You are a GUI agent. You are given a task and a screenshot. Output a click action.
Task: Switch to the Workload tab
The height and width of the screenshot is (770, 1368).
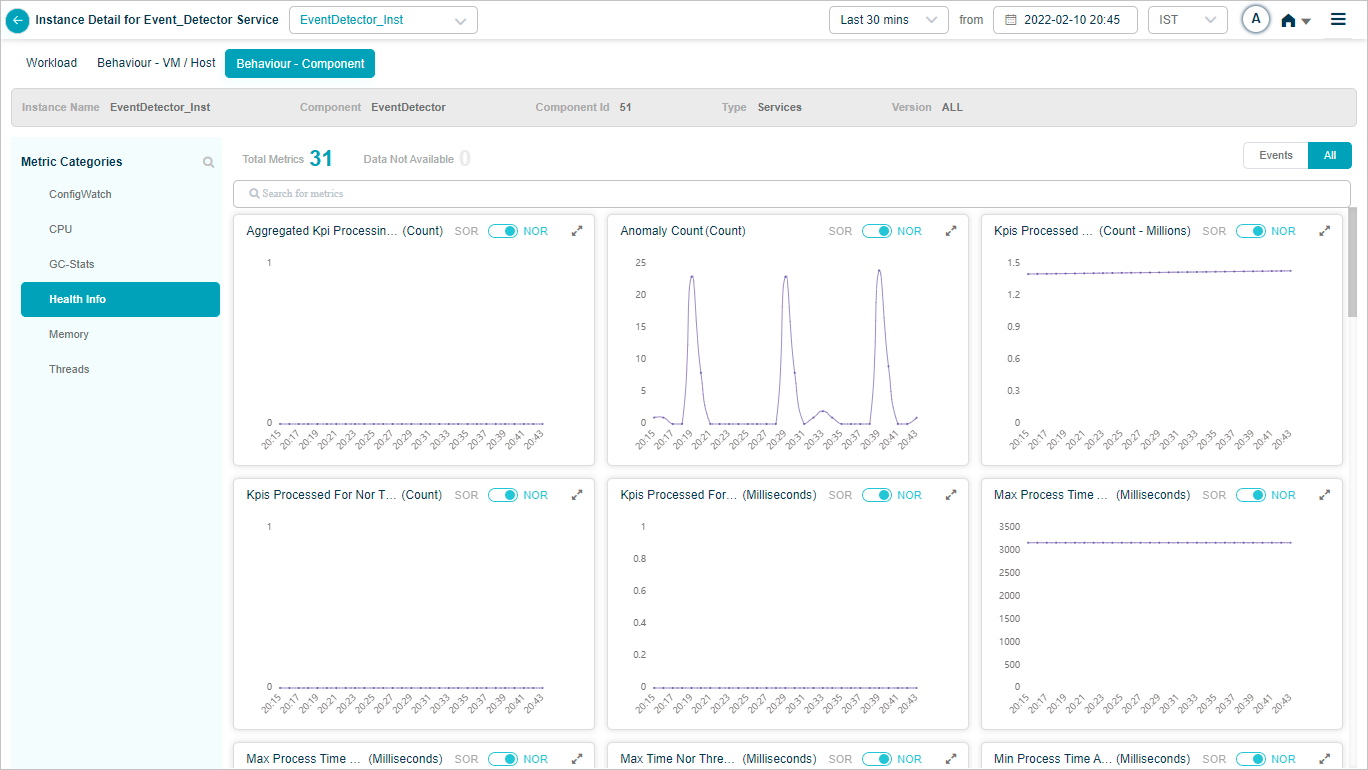tap(51, 63)
